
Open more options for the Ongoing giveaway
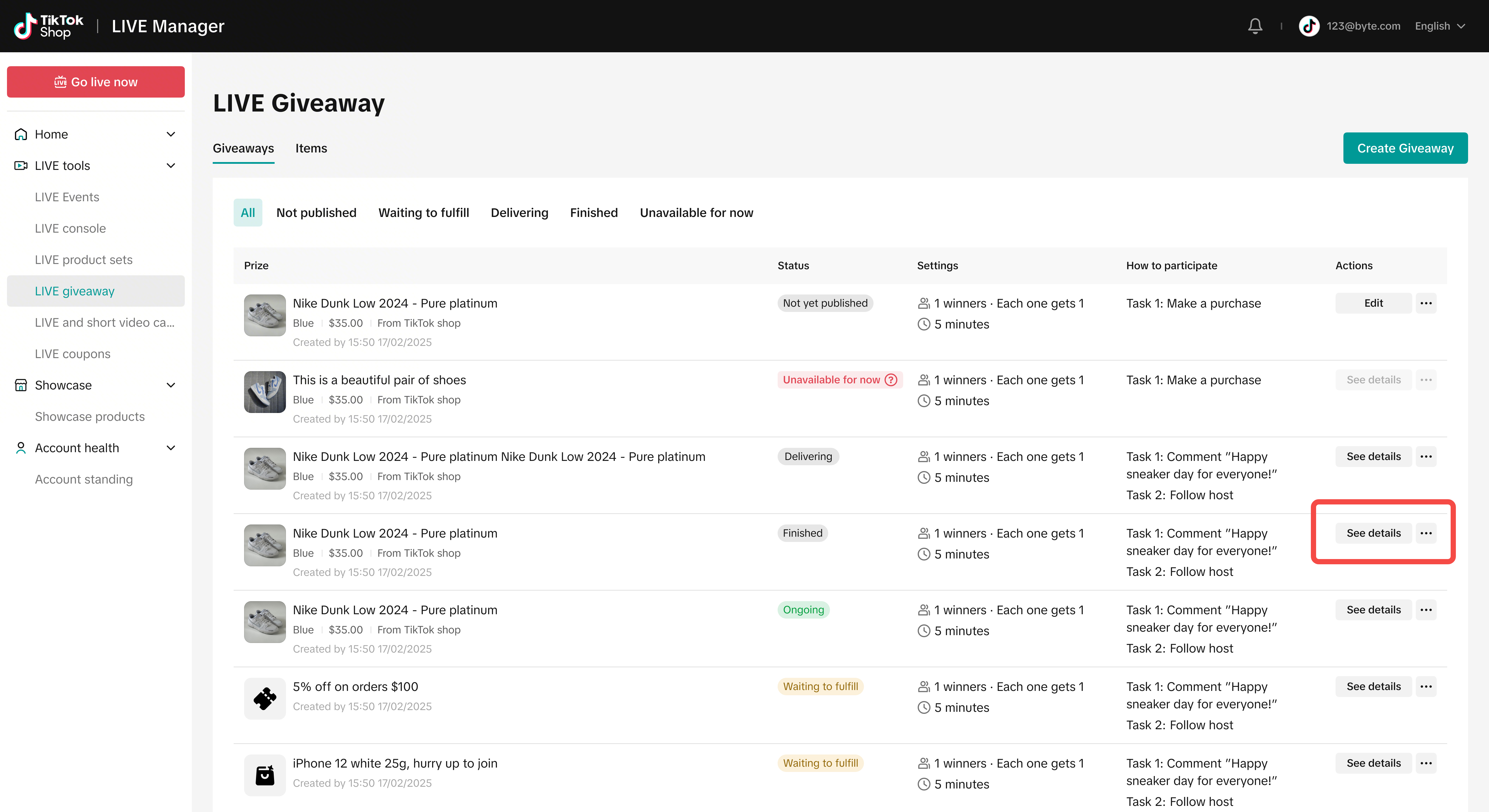pyautogui.click(x=1426, y=610)
